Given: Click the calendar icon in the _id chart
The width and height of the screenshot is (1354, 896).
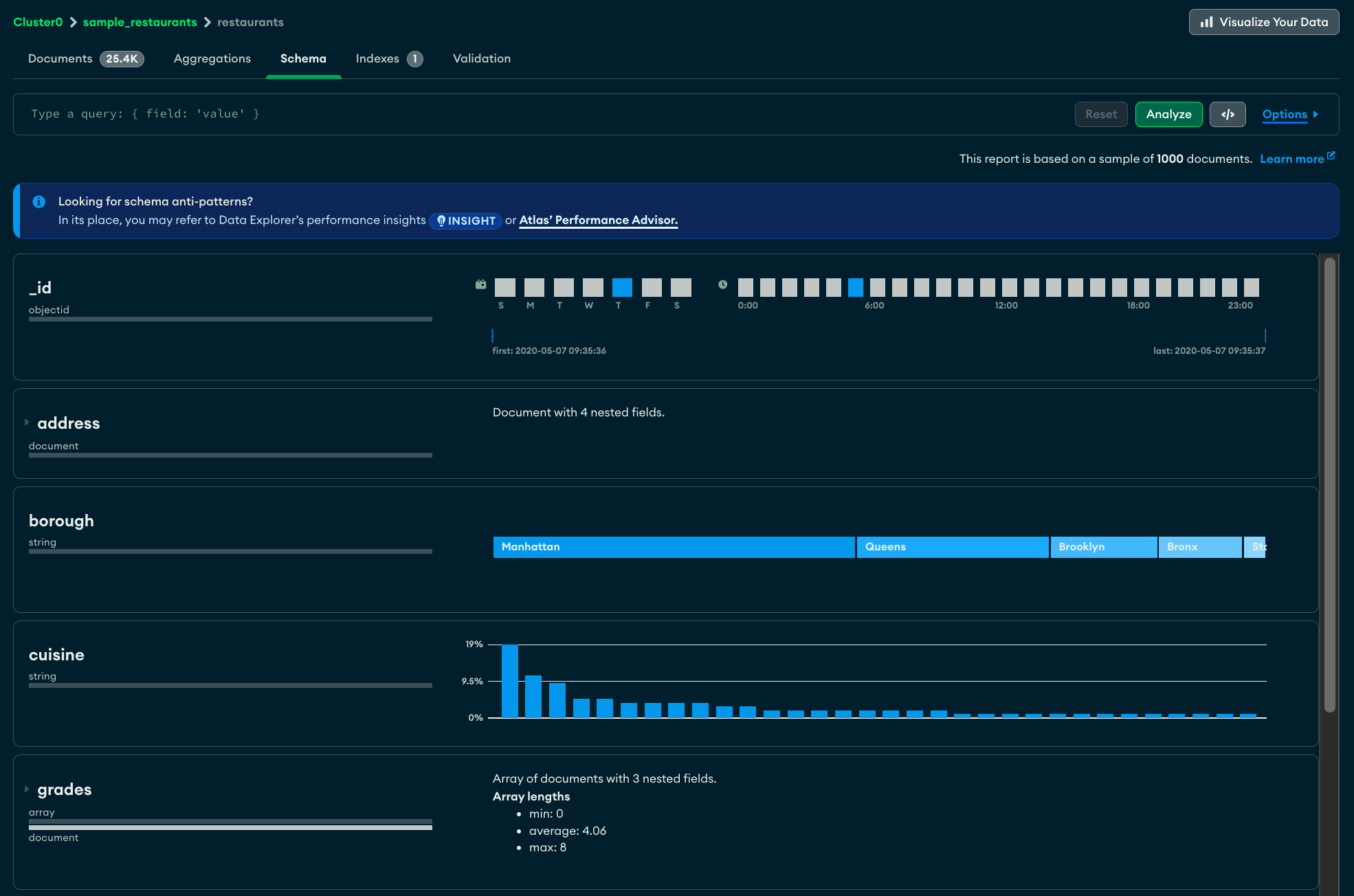Looking at the screenshot, I should (x=480, y=284).
